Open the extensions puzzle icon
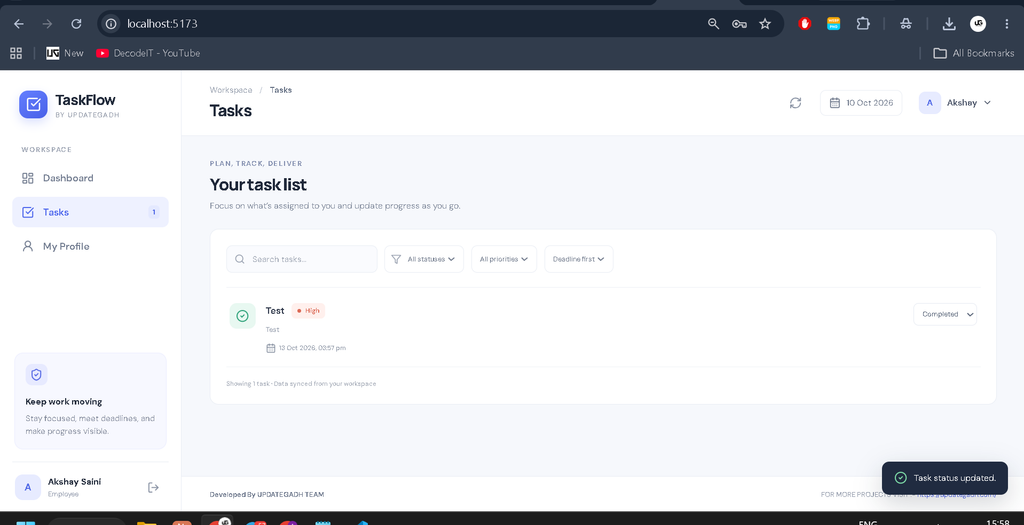 (863, 24)
